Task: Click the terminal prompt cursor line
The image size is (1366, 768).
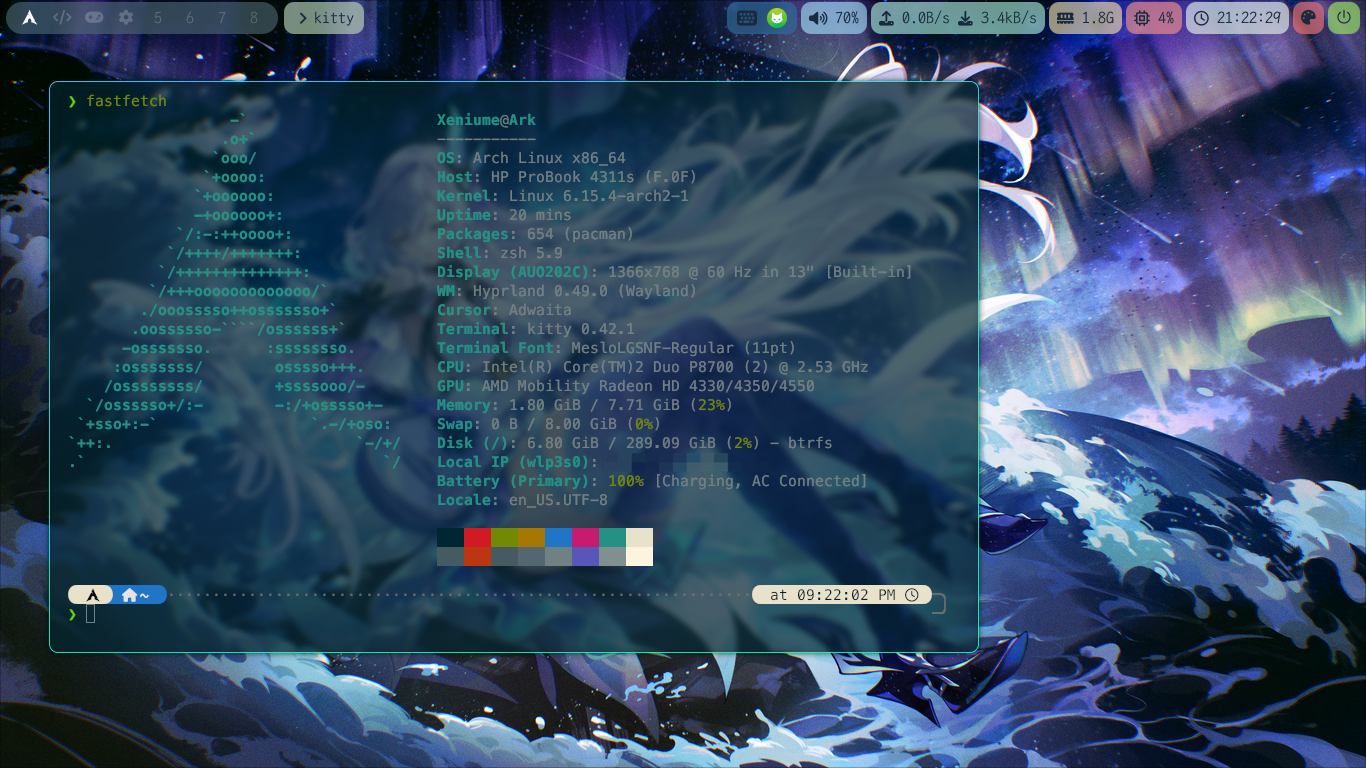Action: coord(91,613)
